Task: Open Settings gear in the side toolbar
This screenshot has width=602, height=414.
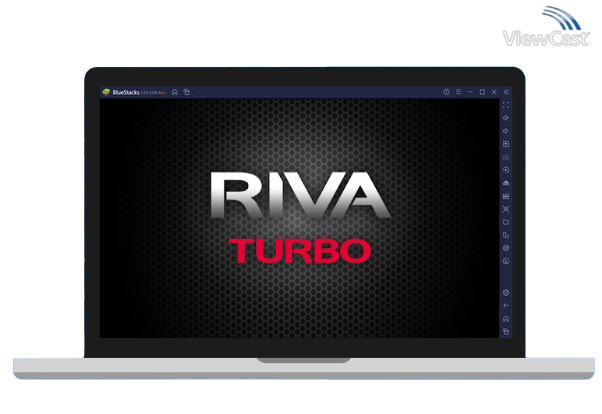Action: pos(506,293)
